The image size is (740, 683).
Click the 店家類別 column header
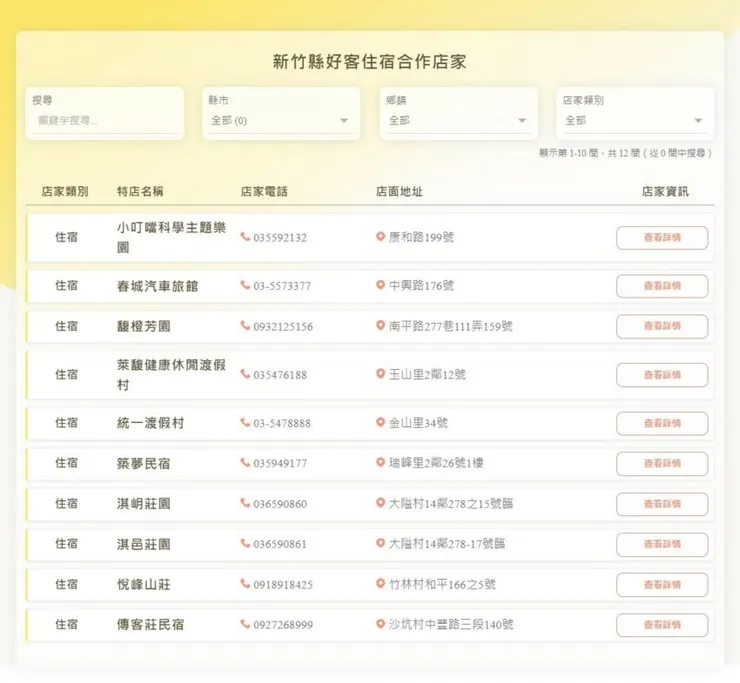(x=65, y=191)
